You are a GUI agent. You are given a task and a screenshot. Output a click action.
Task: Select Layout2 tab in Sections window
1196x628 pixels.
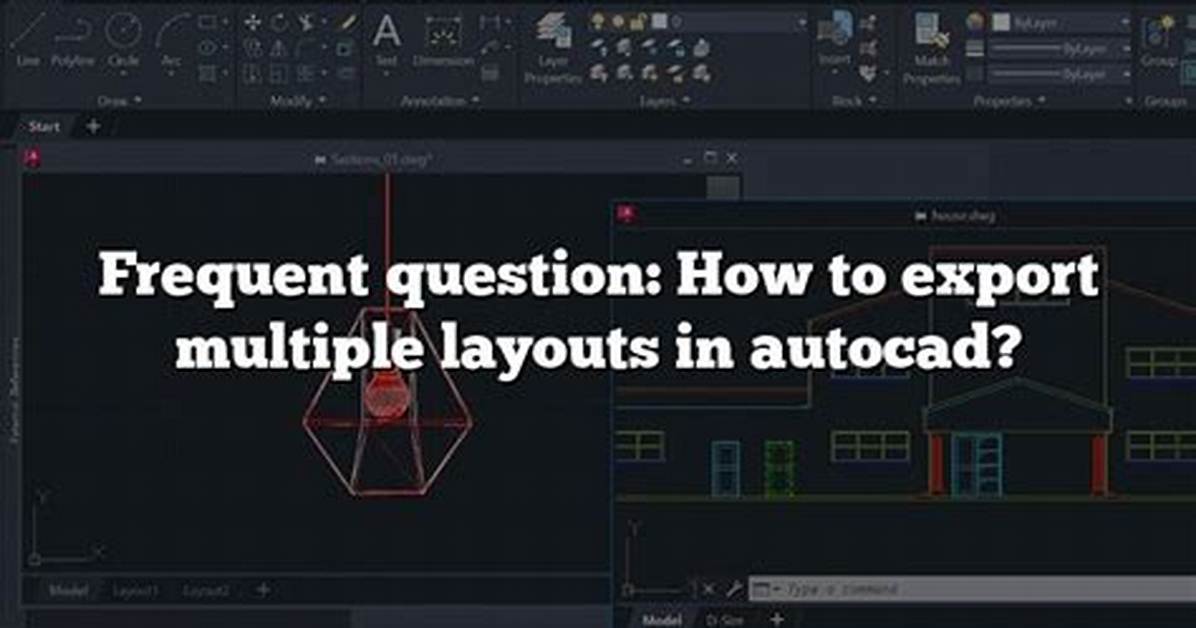[x=205, y=590]
